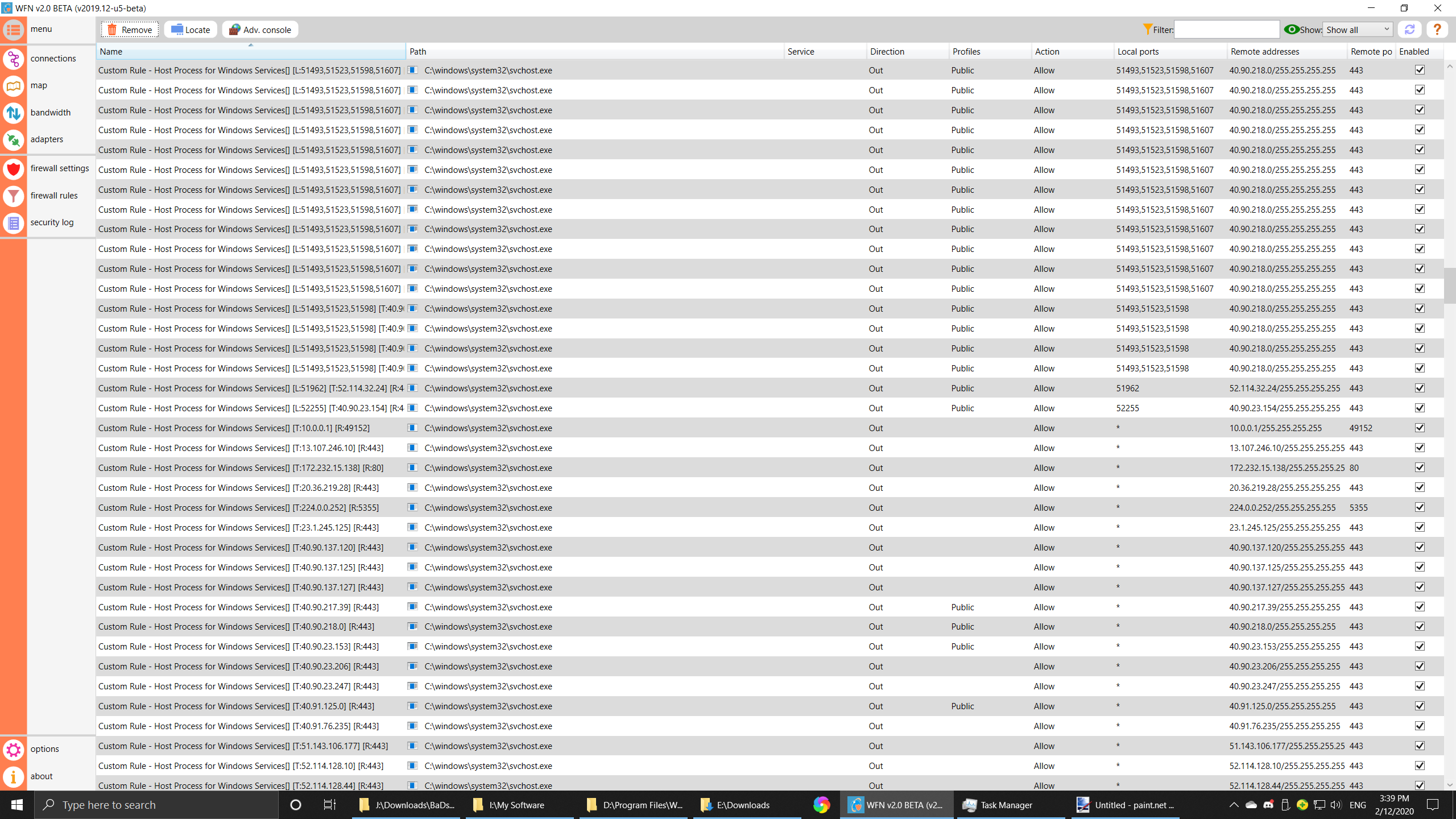Click inside the Filter text field
This screenshot has height=819, width=1456.
pyautogui.click(x=1226, y=30)
